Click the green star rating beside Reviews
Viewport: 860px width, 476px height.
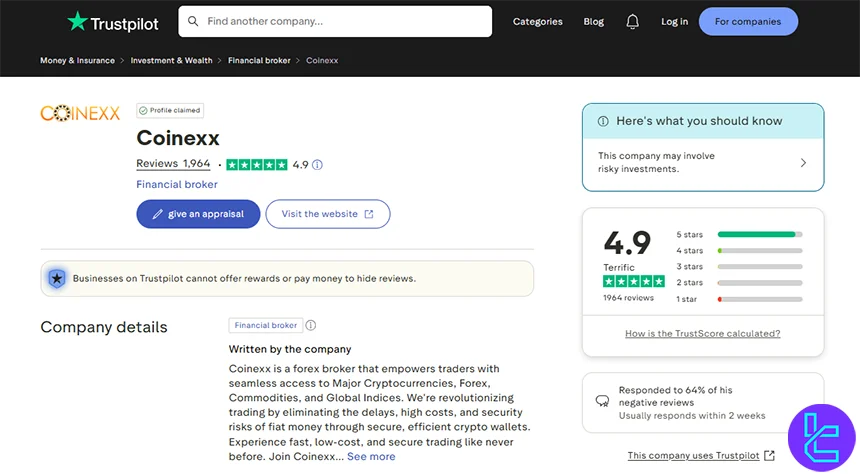pyautogui.click(x=257, y=165)
